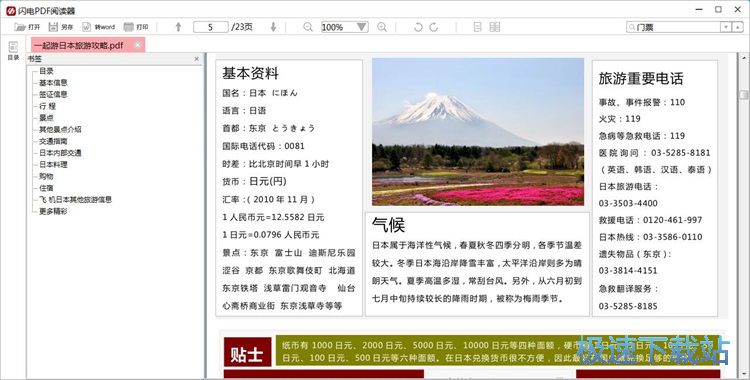
Task: Switch to double page view
Action: pyautogui.click(x=495, y=27)
